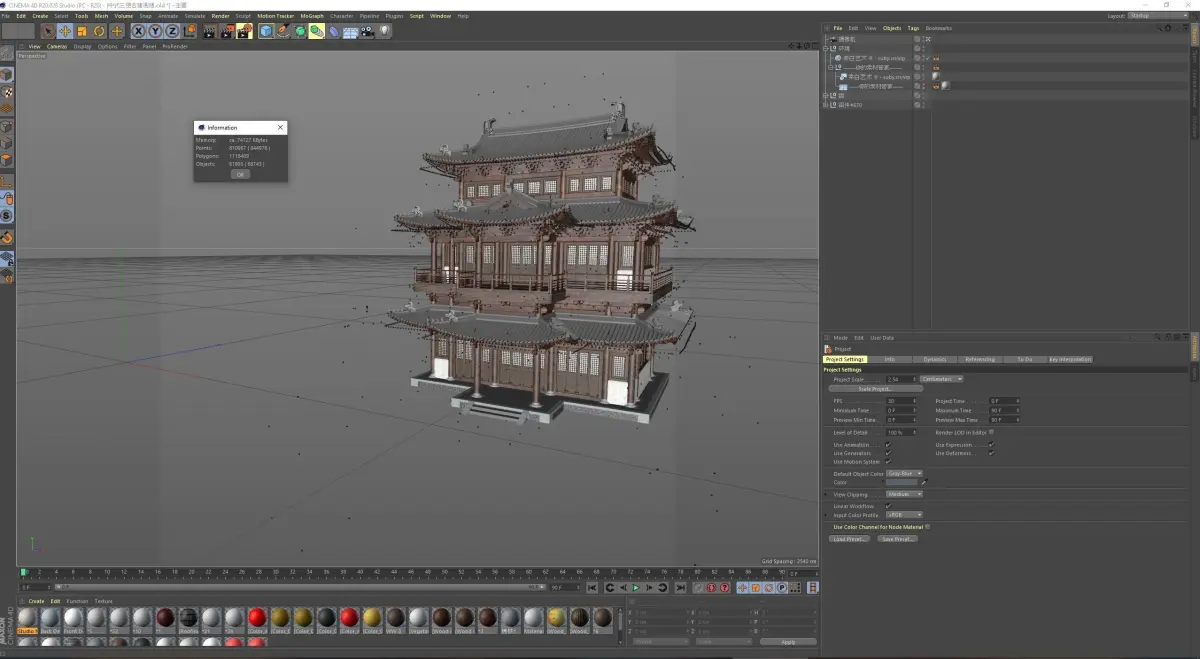Image resolution: width=1200 pixels, height=659 pixels.
Task: Open the Deformer object icon
Action: point(334,31)
